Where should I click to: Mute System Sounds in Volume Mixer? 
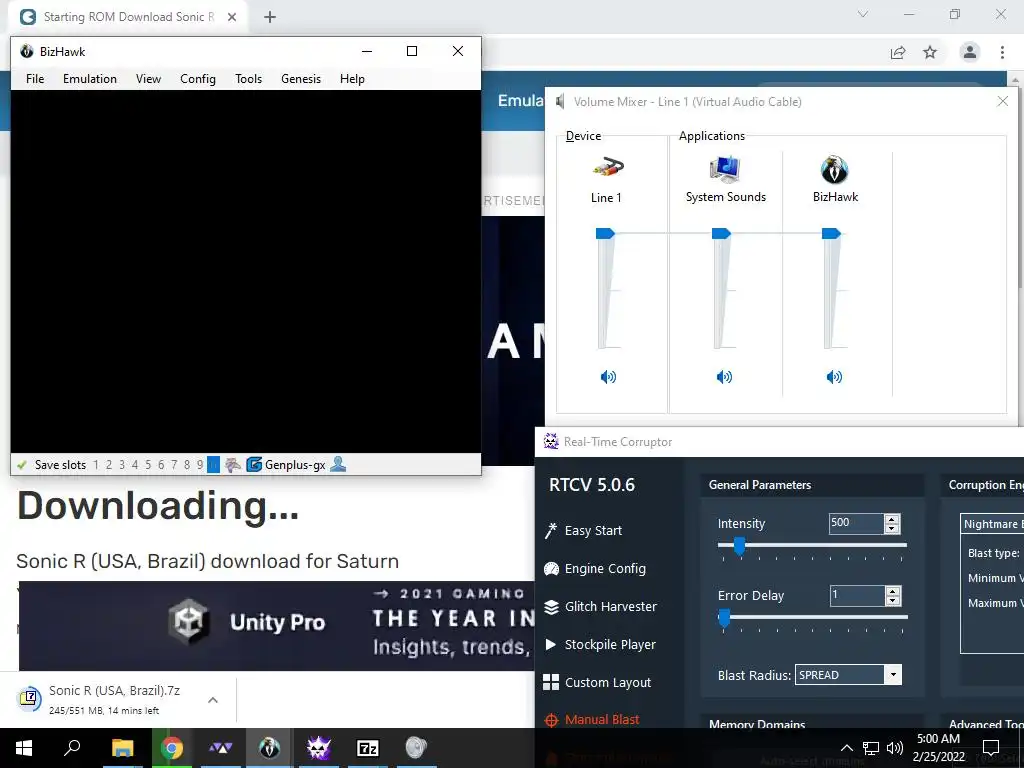(x=724, y=377)
